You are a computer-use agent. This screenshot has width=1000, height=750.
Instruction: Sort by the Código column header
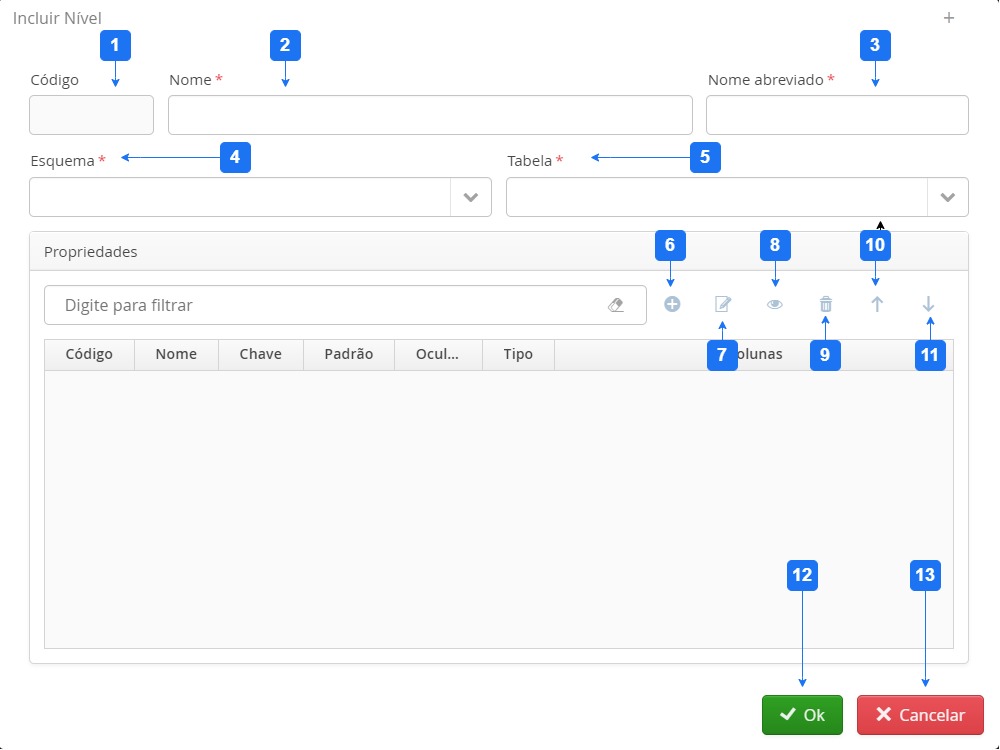pos(89,355)
